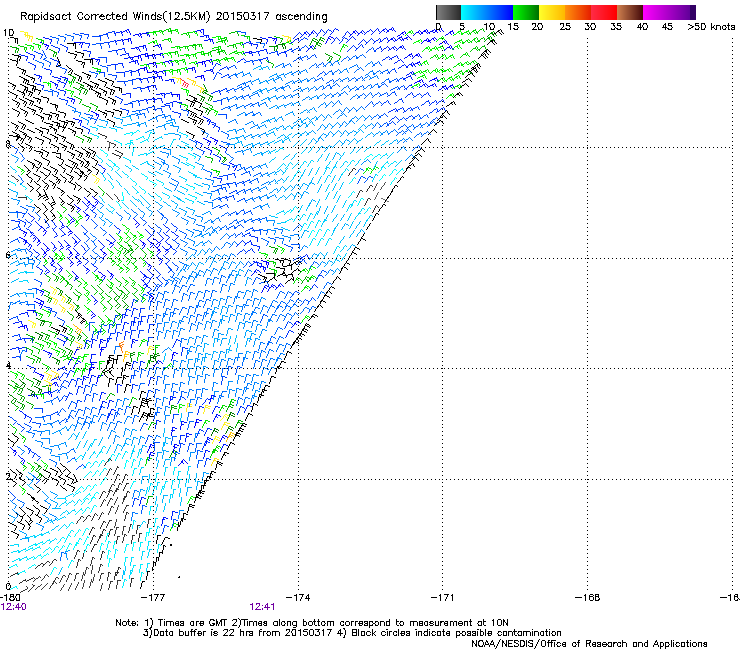Click the '-177' longitude axis label
740x650 pixels.
tap(153, 598)
